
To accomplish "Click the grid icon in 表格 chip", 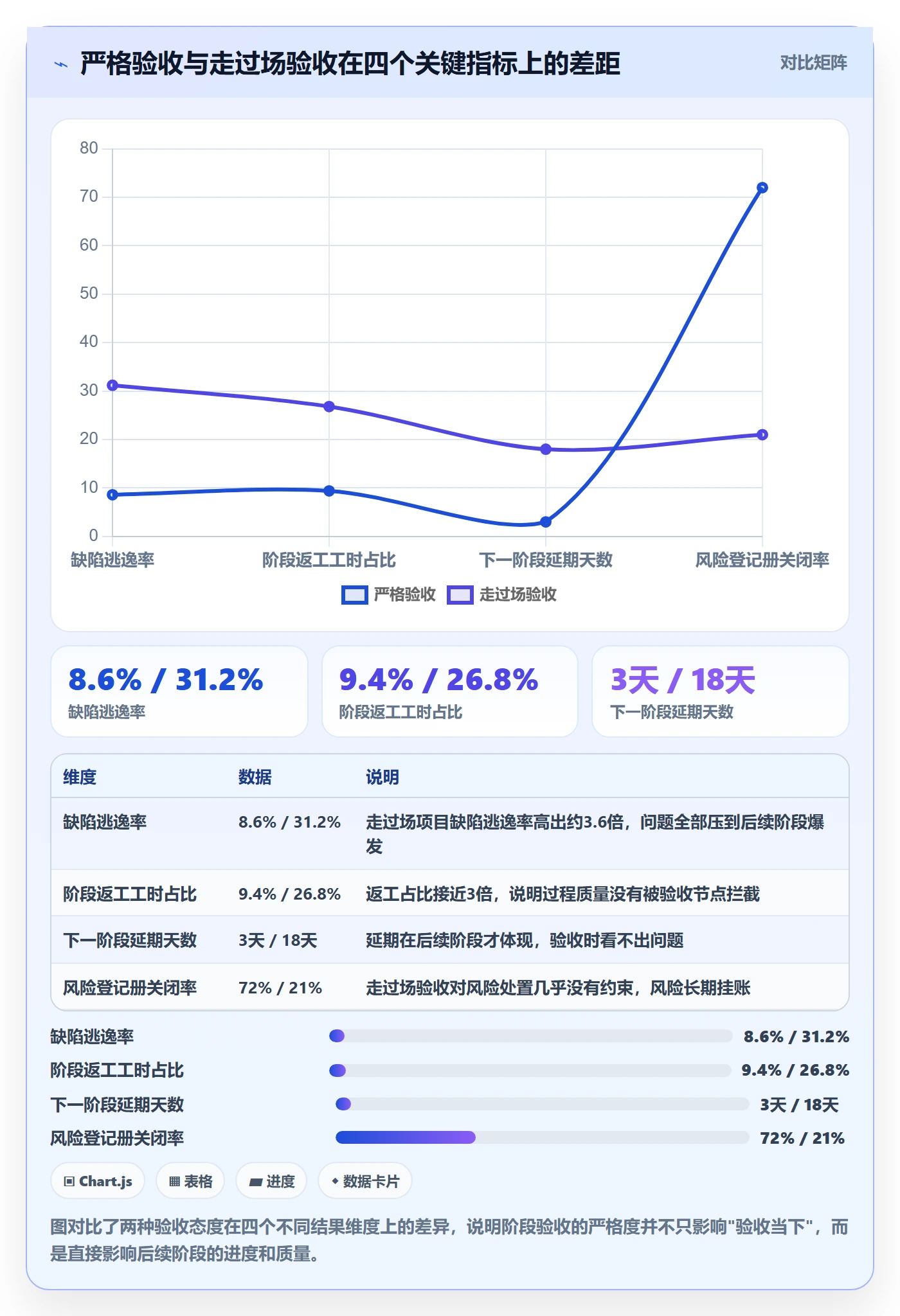I will point(174,1181).
